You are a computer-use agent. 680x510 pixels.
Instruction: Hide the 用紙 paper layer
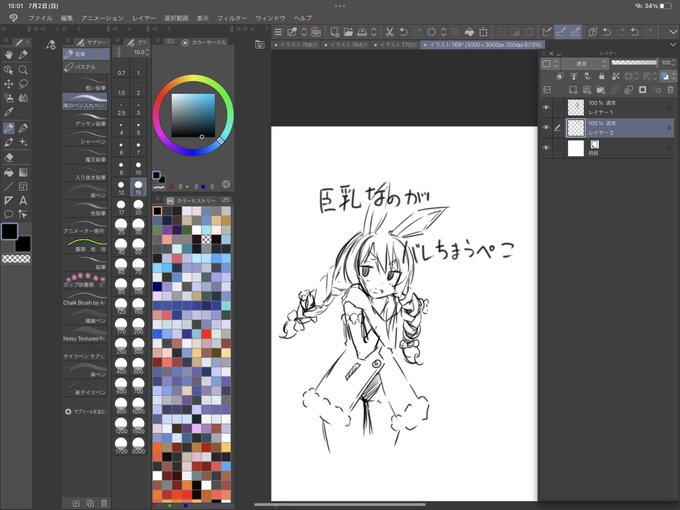[546, 148]
